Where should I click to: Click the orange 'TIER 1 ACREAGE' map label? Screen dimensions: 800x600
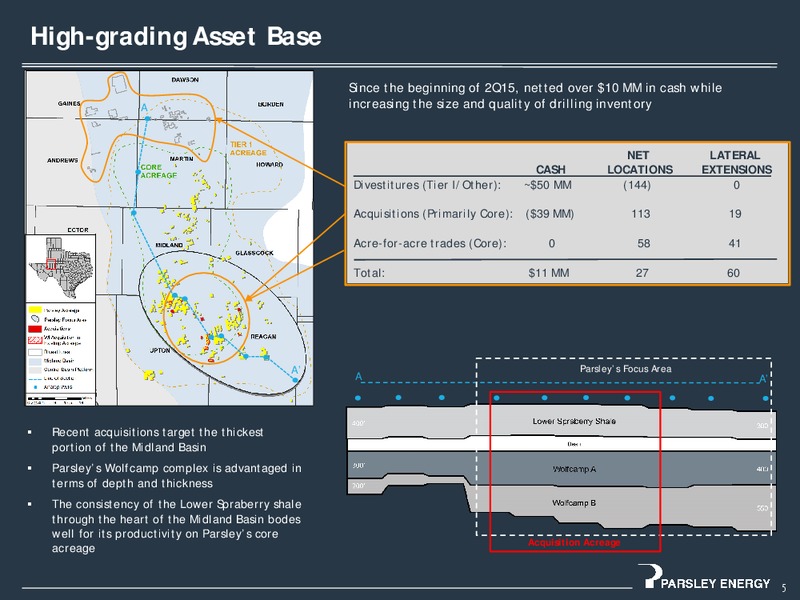(x=248, y=148)
